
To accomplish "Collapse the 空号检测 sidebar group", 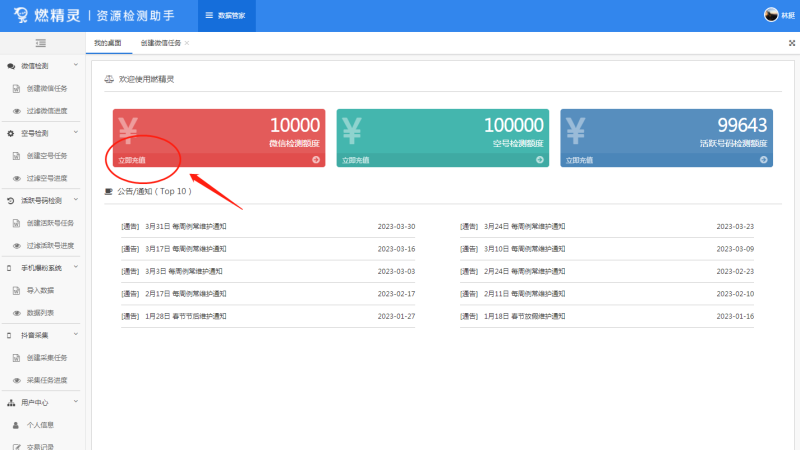I will [76, 133].
